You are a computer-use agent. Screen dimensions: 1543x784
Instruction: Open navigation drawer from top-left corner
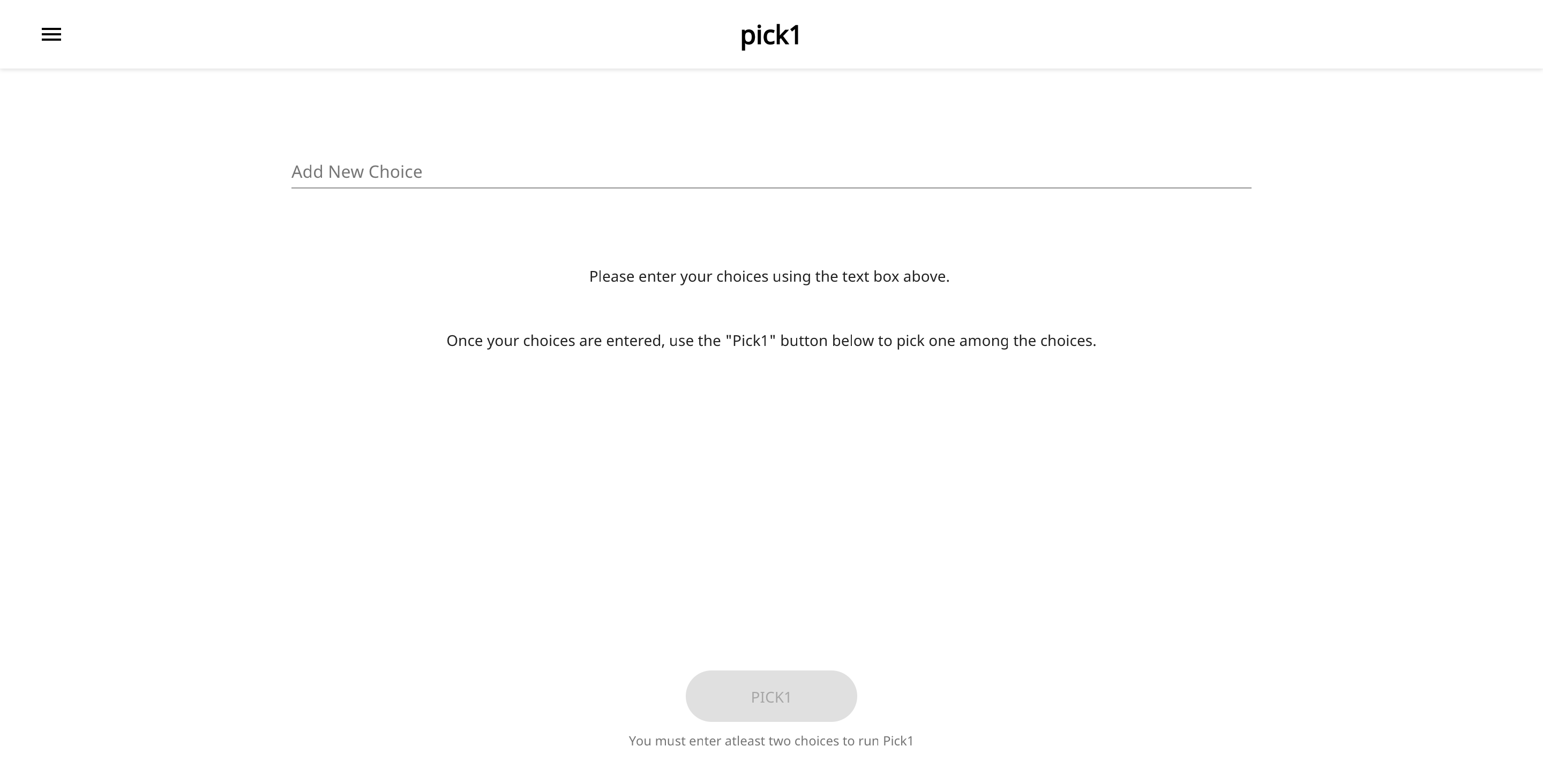coord(51,34)
